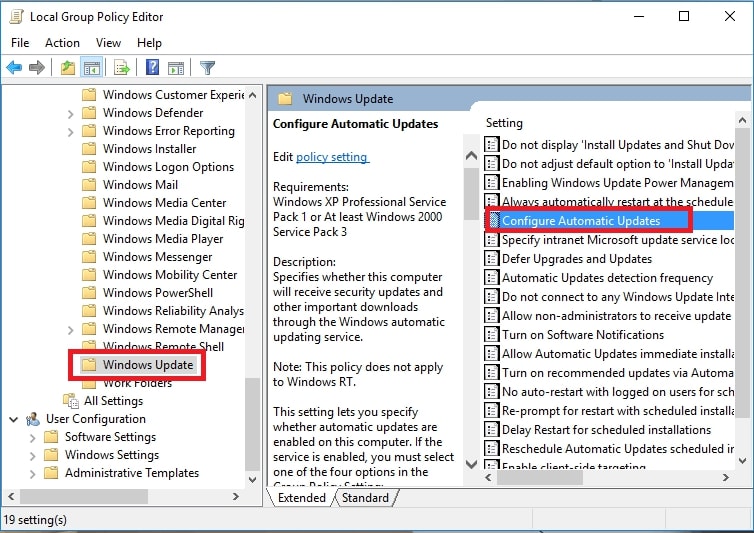Click the Forward arrow toolbar icon

point(37,68)
